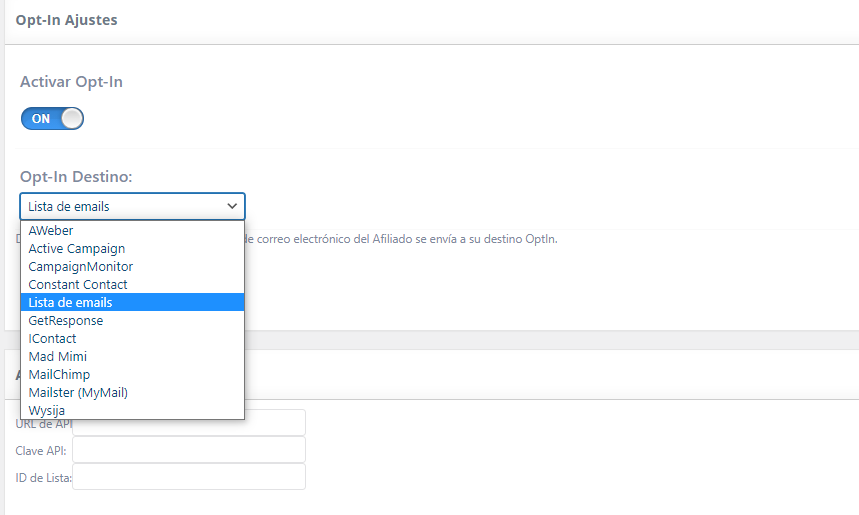Click the Afiliado OptIn description text
Screen dimensions: 859x515
(401, 239)
